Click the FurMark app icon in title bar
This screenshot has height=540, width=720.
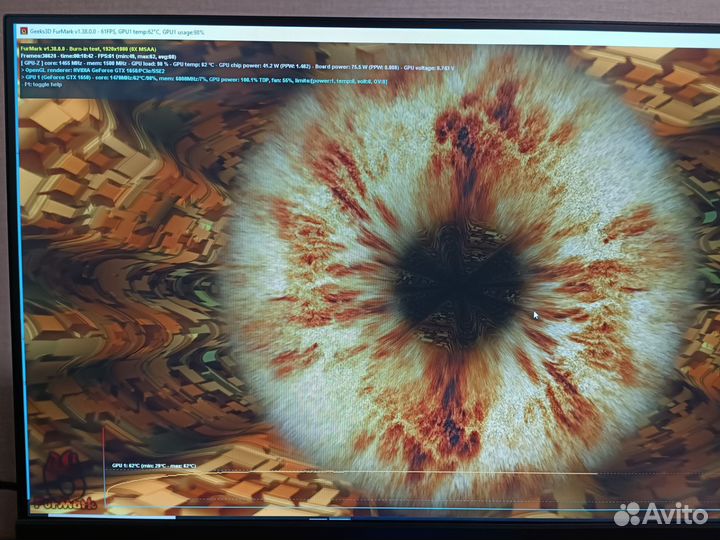click(x=23, y=32)
